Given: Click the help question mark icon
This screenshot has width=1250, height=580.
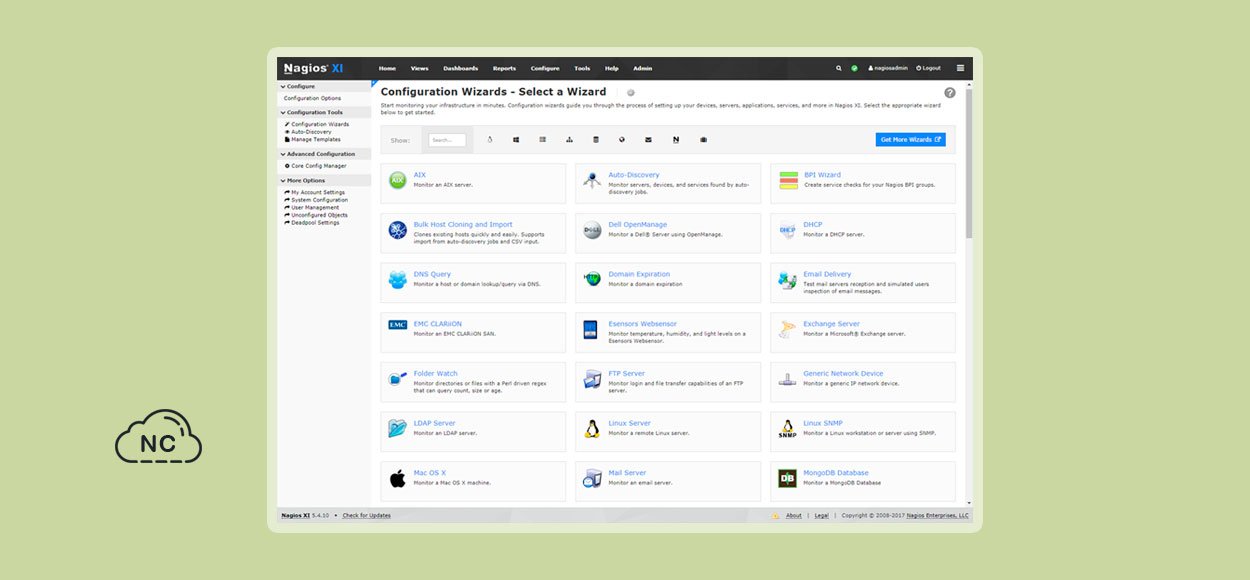Looking at the screenshot, I should tap(950, 93).
